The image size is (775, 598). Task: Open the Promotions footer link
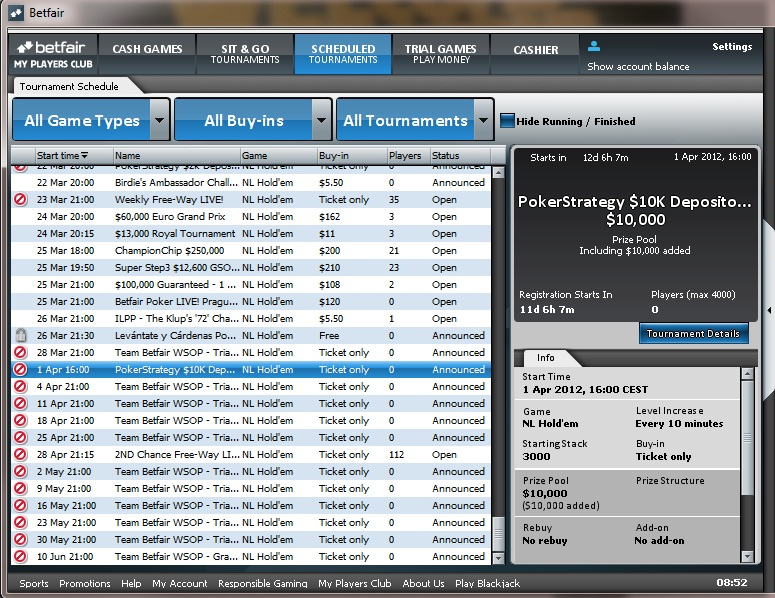(x=85, y=584)
